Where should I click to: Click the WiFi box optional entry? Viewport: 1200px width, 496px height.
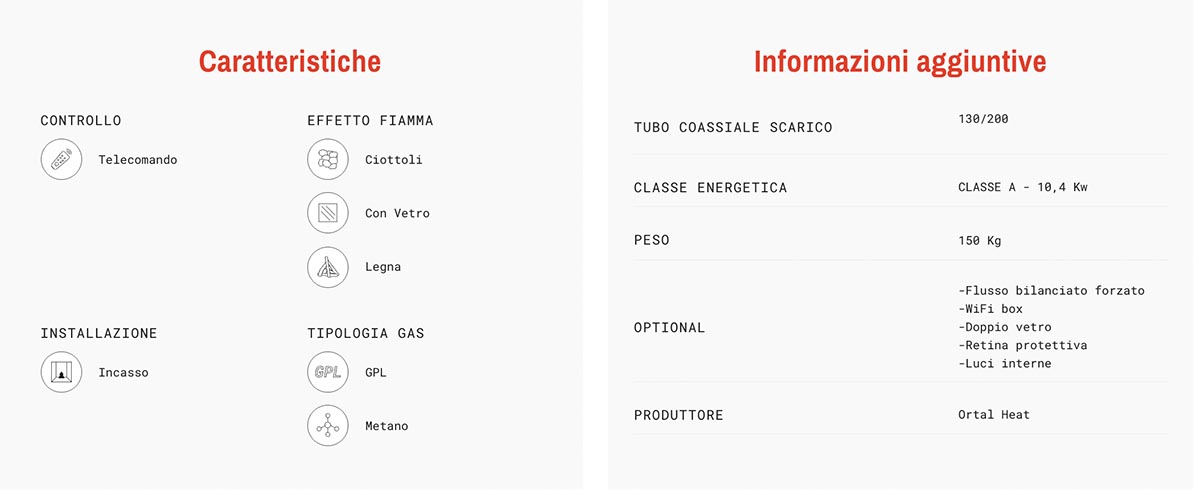pos(990,309)
